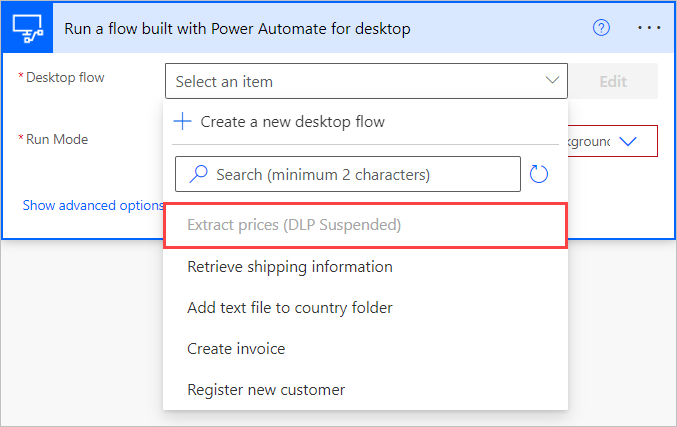Open the Run Mode dropdown chevron
This screenshot has height=427, width=677.
(627, 141)
